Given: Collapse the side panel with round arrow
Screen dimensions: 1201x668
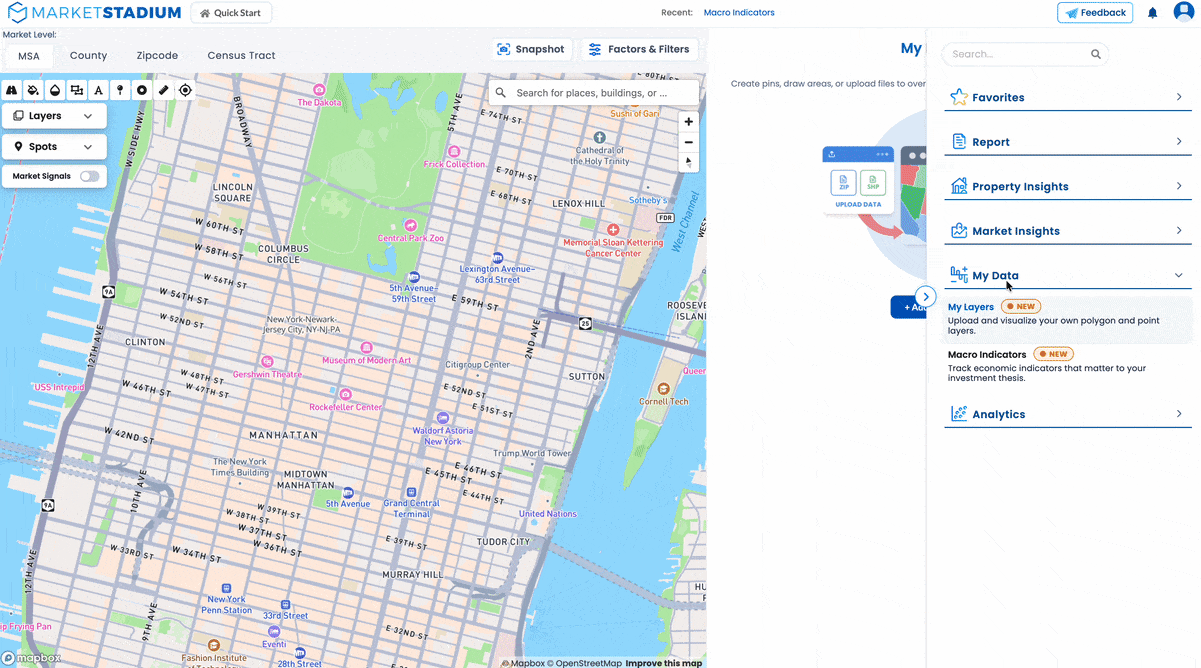Looking at the screenshot, I should [927, 297].
